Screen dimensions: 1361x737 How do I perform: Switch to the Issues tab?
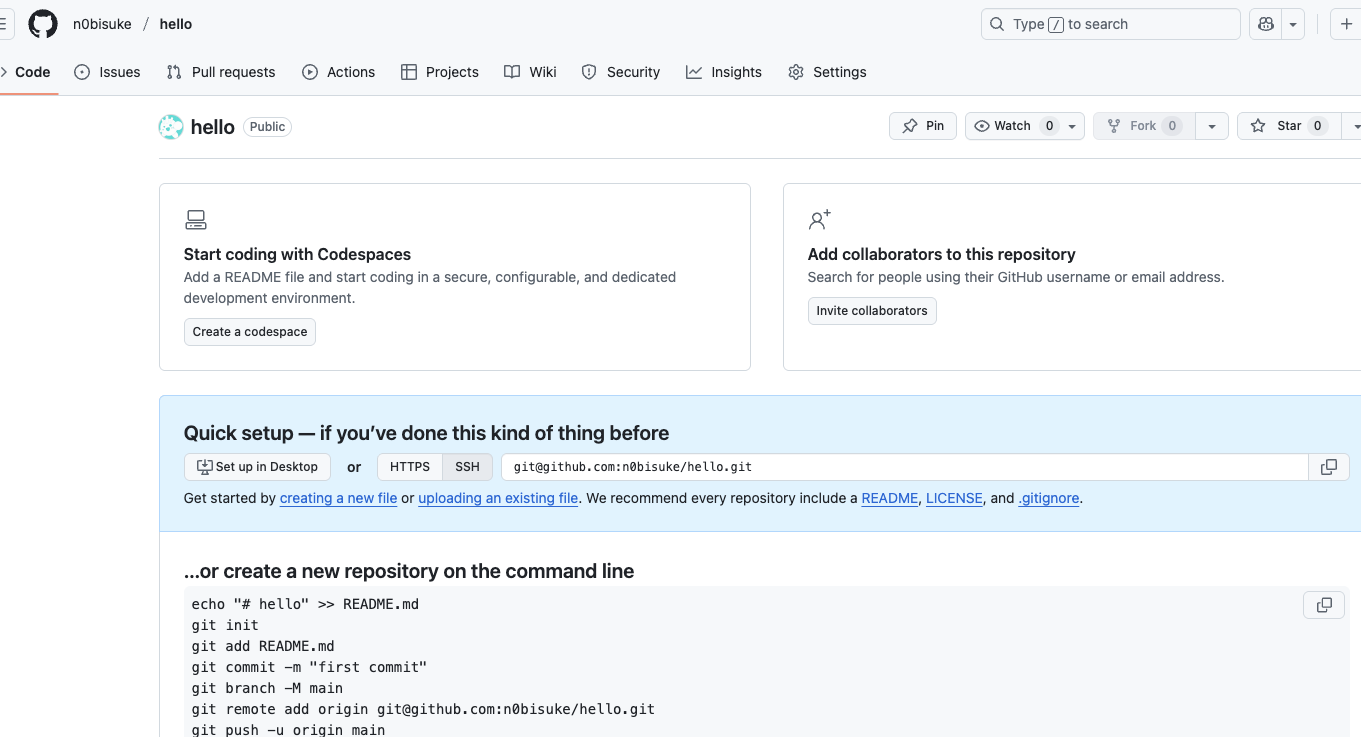pos(107,72)
